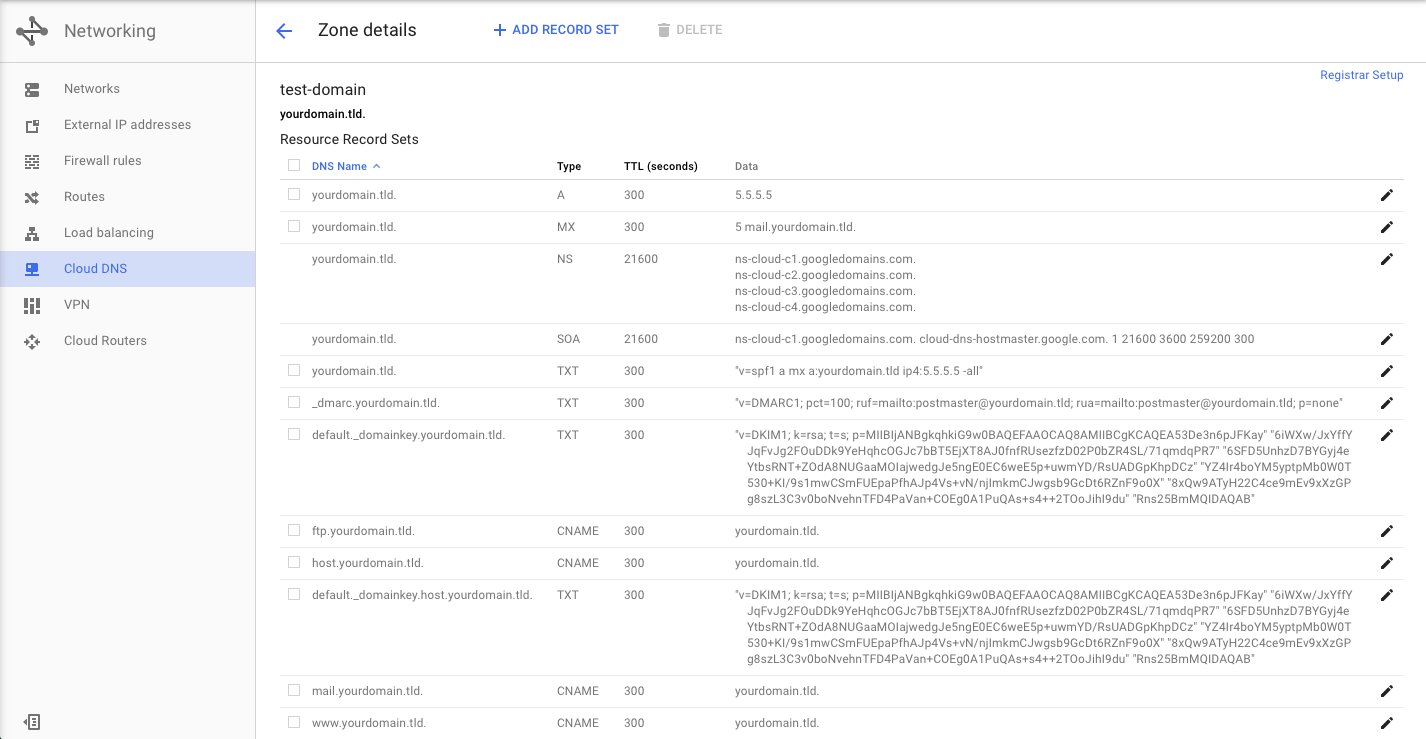Collapse the sidebar using bottom-left icon
The width and height of the screenshot is (1426, 739).
[32, 722]
